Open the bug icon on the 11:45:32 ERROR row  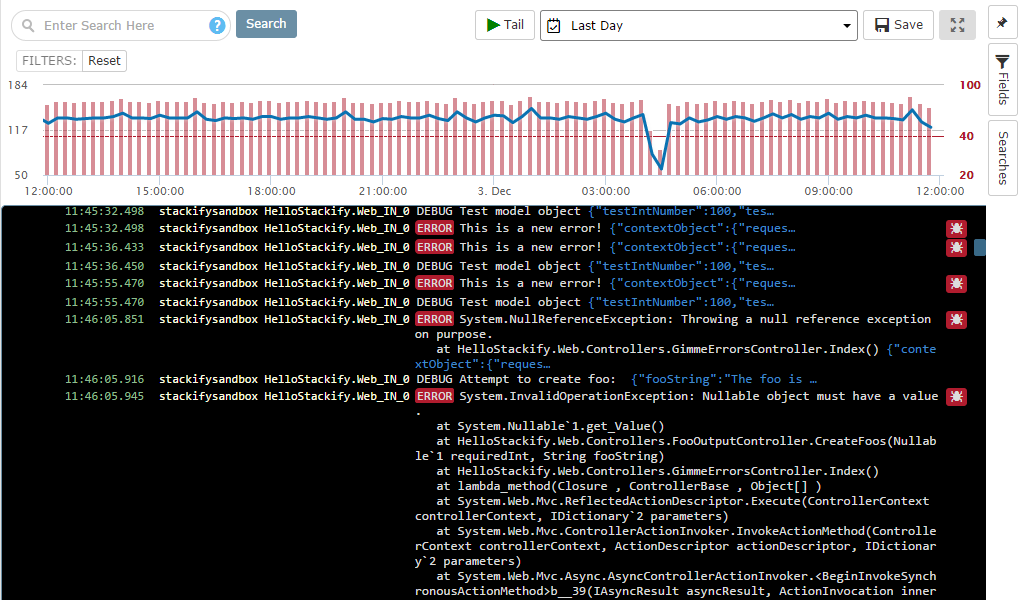pyautogui.click(x=956, y=229)
